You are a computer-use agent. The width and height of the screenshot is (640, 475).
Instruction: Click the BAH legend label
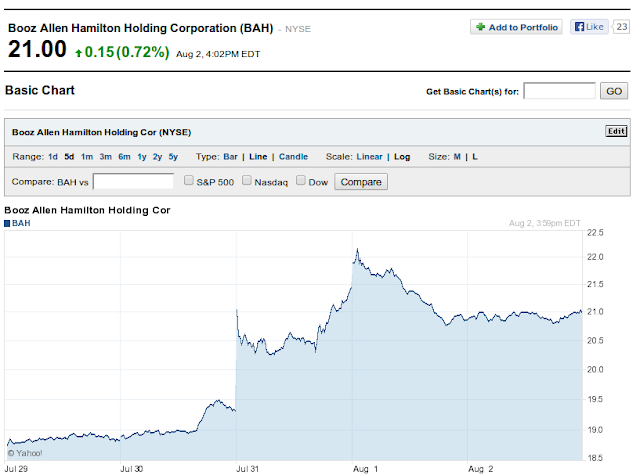(21, 223)
